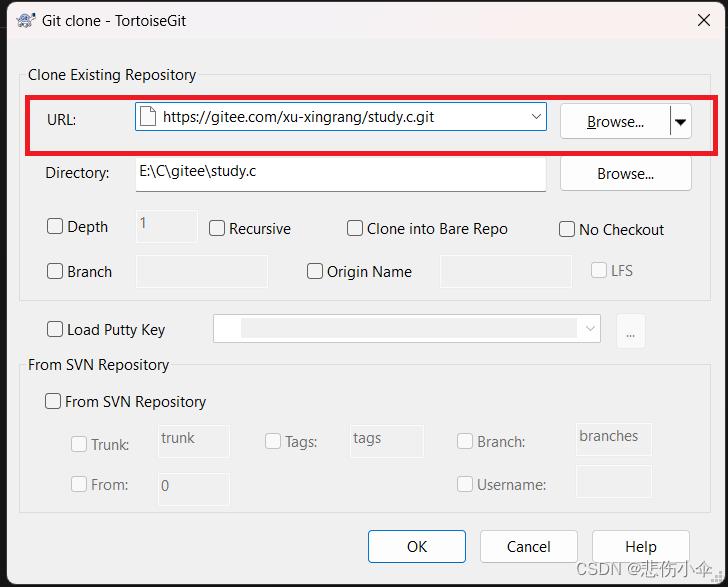This screenshot has width=728, height=587.
Task: Toggle the From revision checkbox
Action: (78, 484)
